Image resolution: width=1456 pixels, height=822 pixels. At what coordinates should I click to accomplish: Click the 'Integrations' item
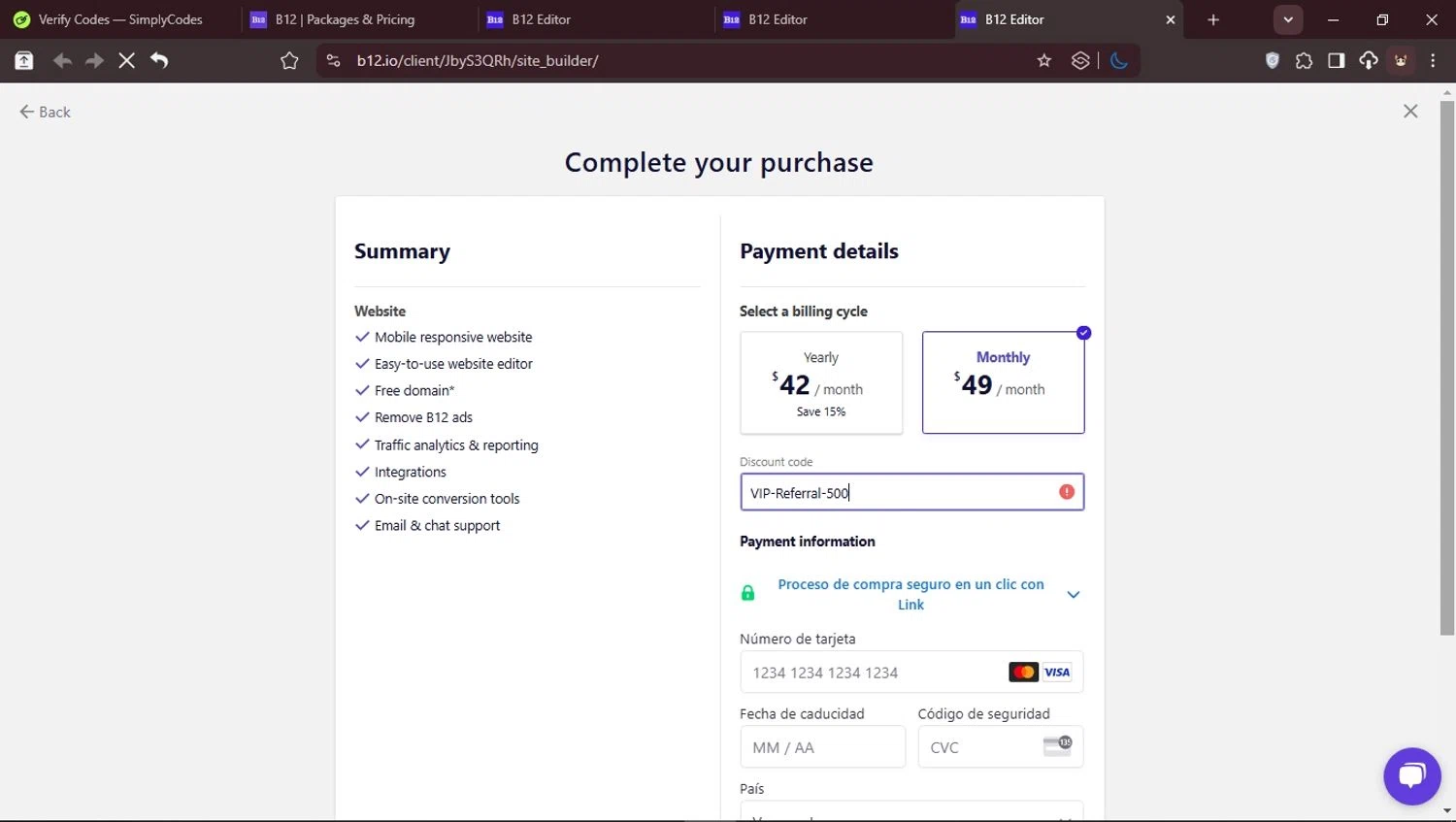(x=411, y=472)
